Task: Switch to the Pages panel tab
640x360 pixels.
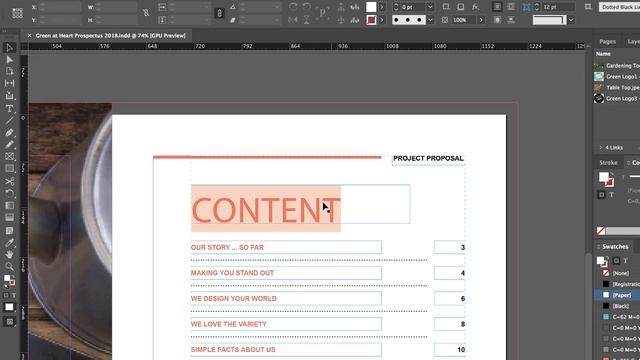Action: tap(607, 42)
